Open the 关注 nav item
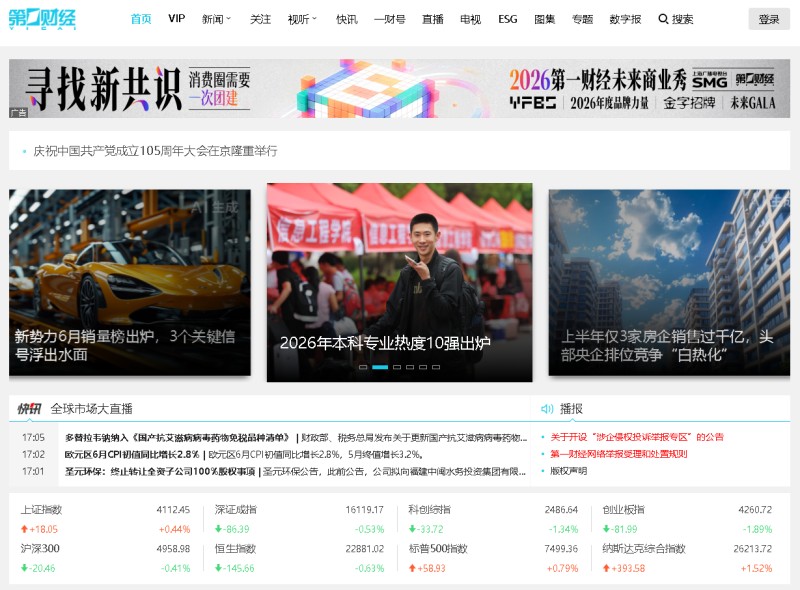 (x=260, y=19)
